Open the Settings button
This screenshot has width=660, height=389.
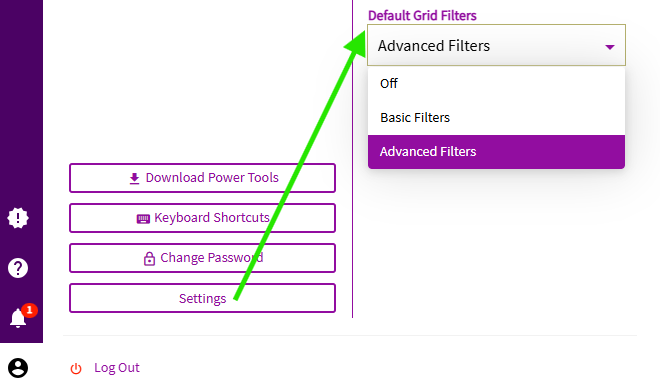pyautogui.click(x=202, y=298)
